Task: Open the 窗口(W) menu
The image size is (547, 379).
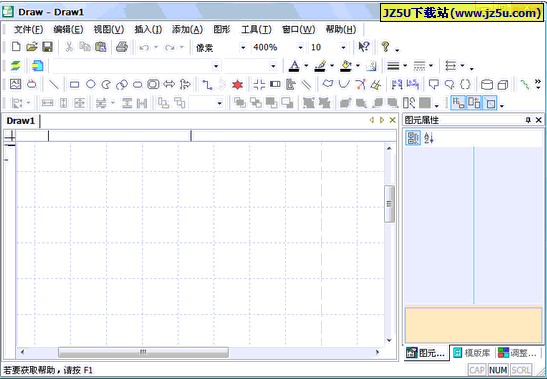Action: point(298,29)
